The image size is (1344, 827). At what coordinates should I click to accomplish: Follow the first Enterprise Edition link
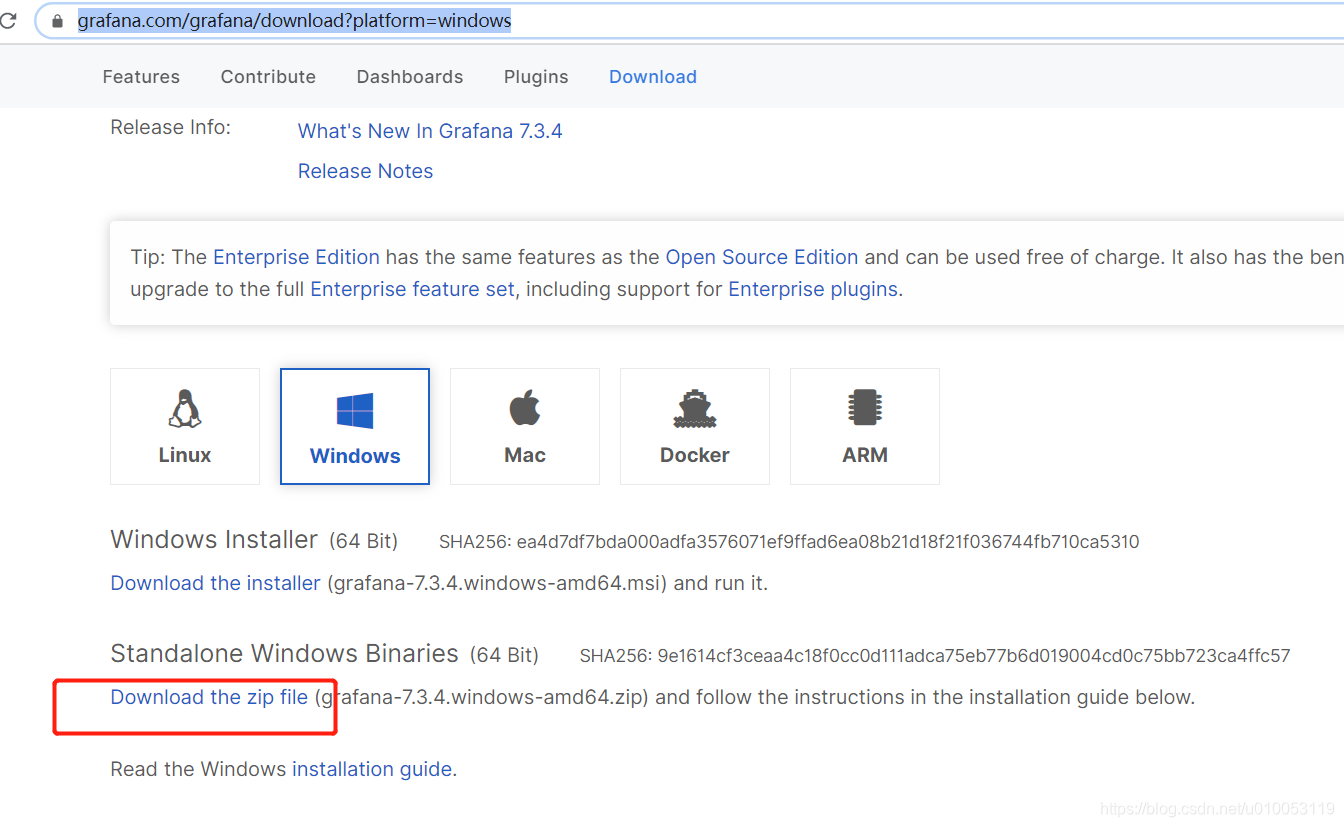(x=296, y=257)
